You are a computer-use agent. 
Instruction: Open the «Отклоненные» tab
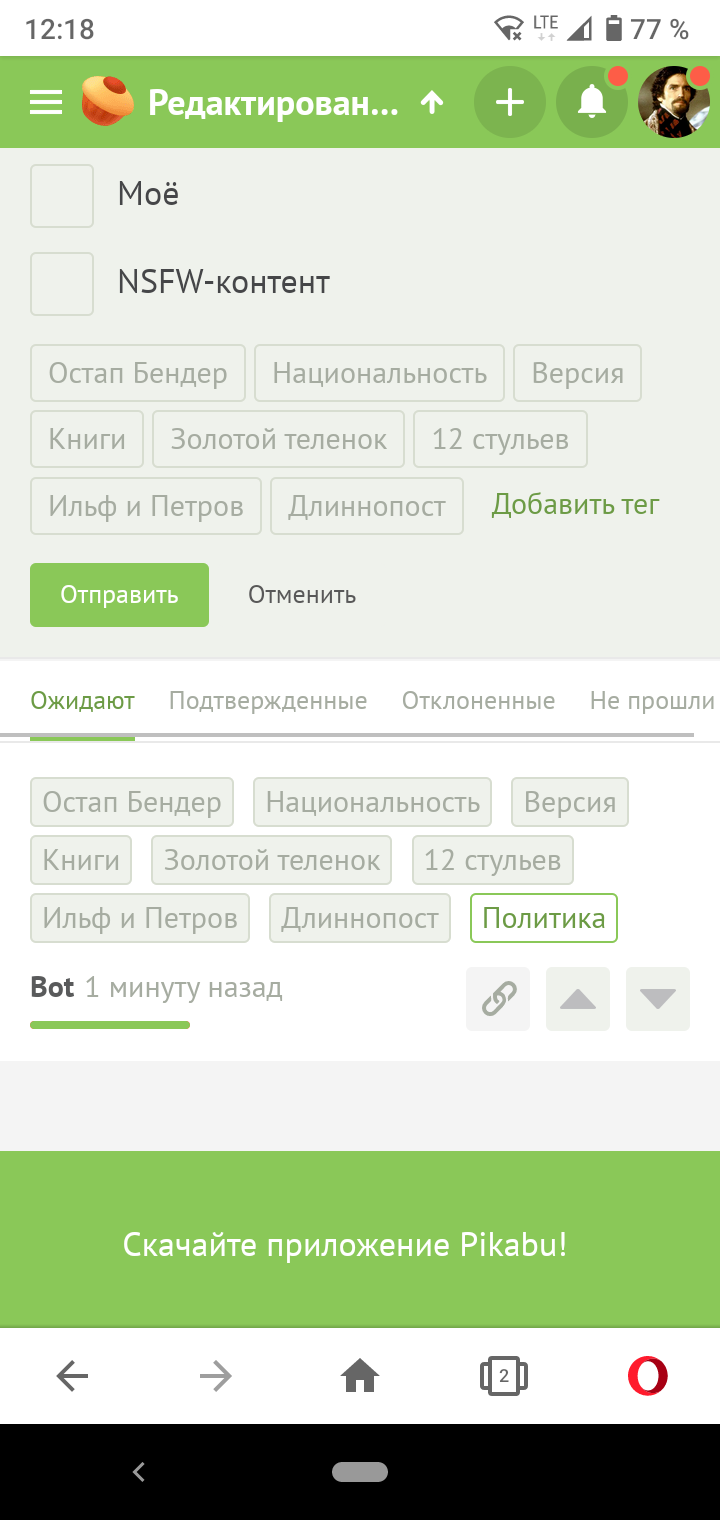tap(478, 701)
